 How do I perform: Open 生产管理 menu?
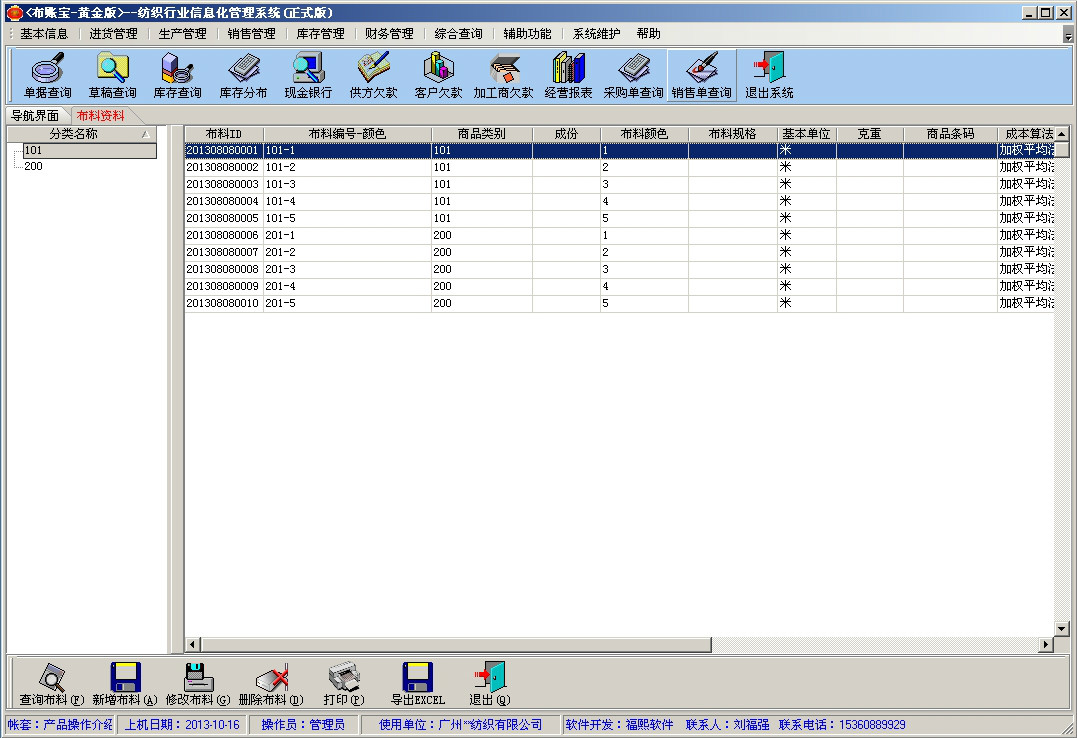[x=182, y=34]
